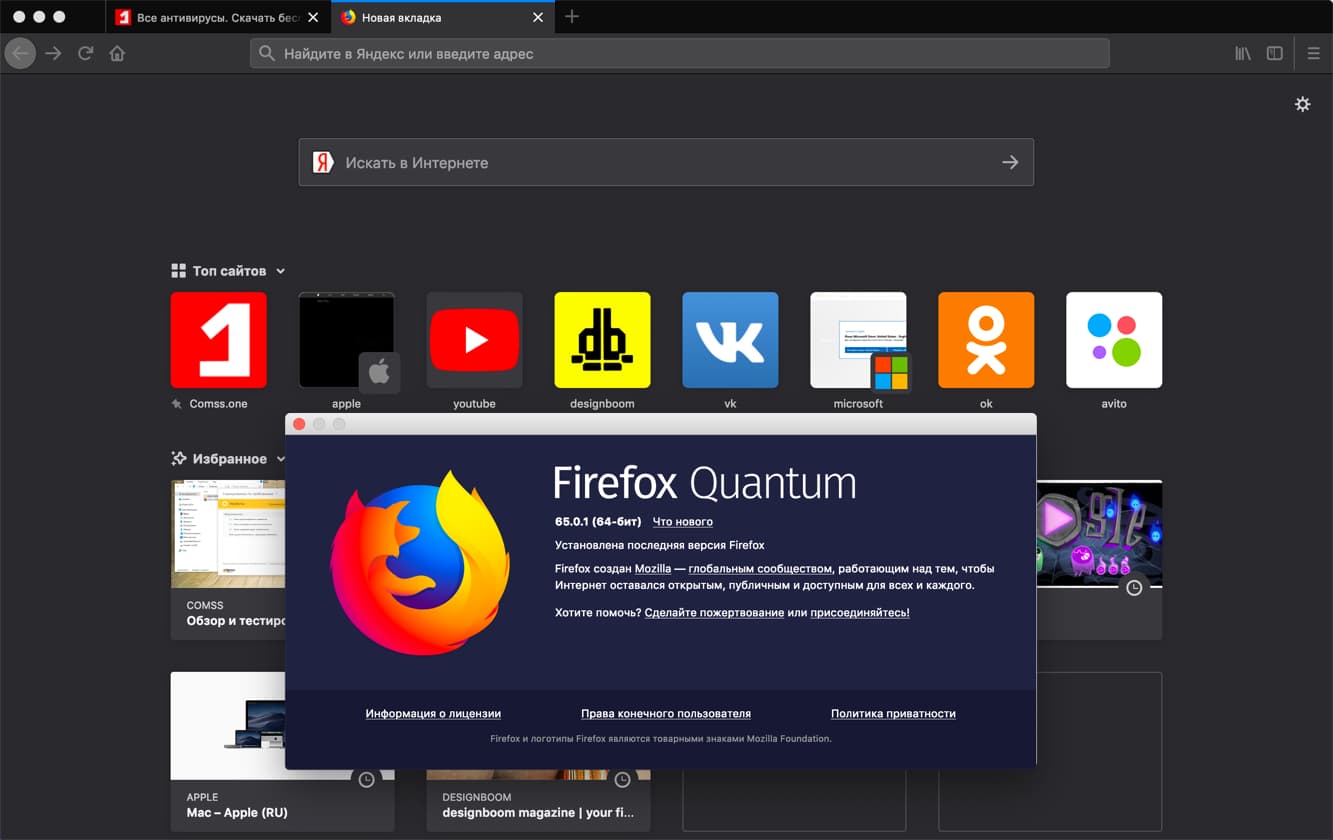Image resolution: width=1333 pixels, height=840 pixels.
Task: Toggle the browser sidebar
Action: coord(1276,53)
